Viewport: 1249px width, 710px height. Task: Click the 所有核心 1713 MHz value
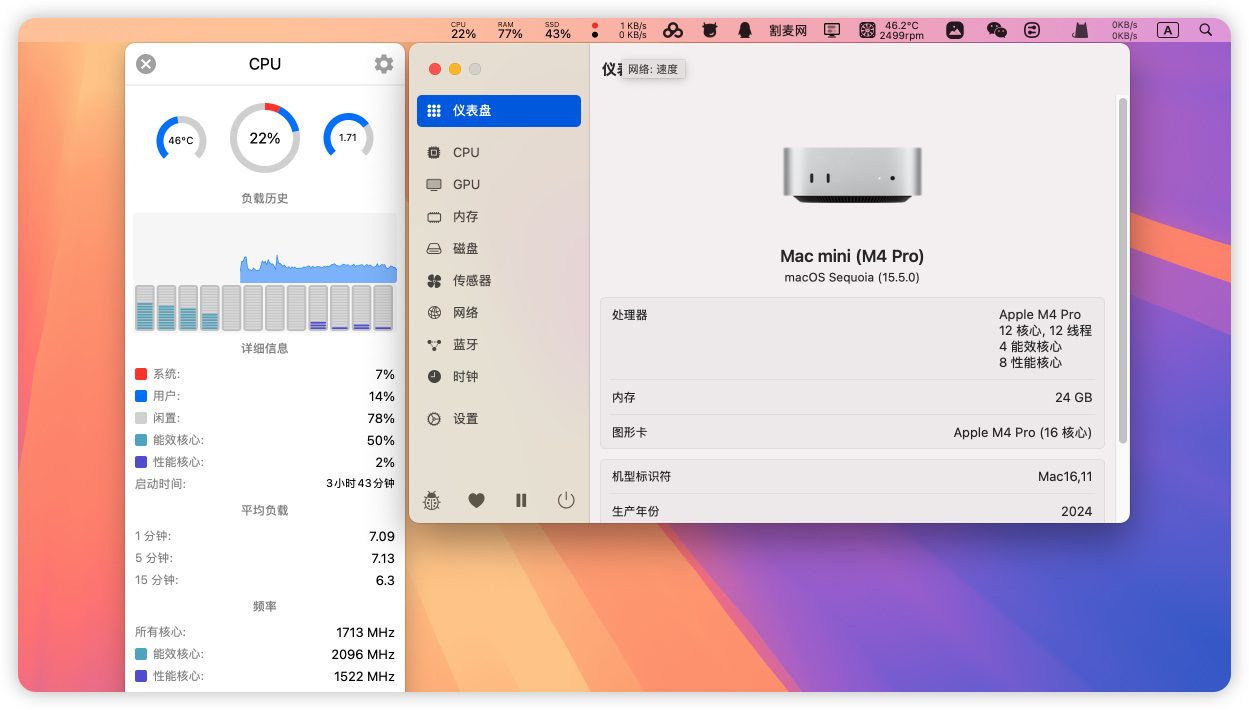point(365,633)
